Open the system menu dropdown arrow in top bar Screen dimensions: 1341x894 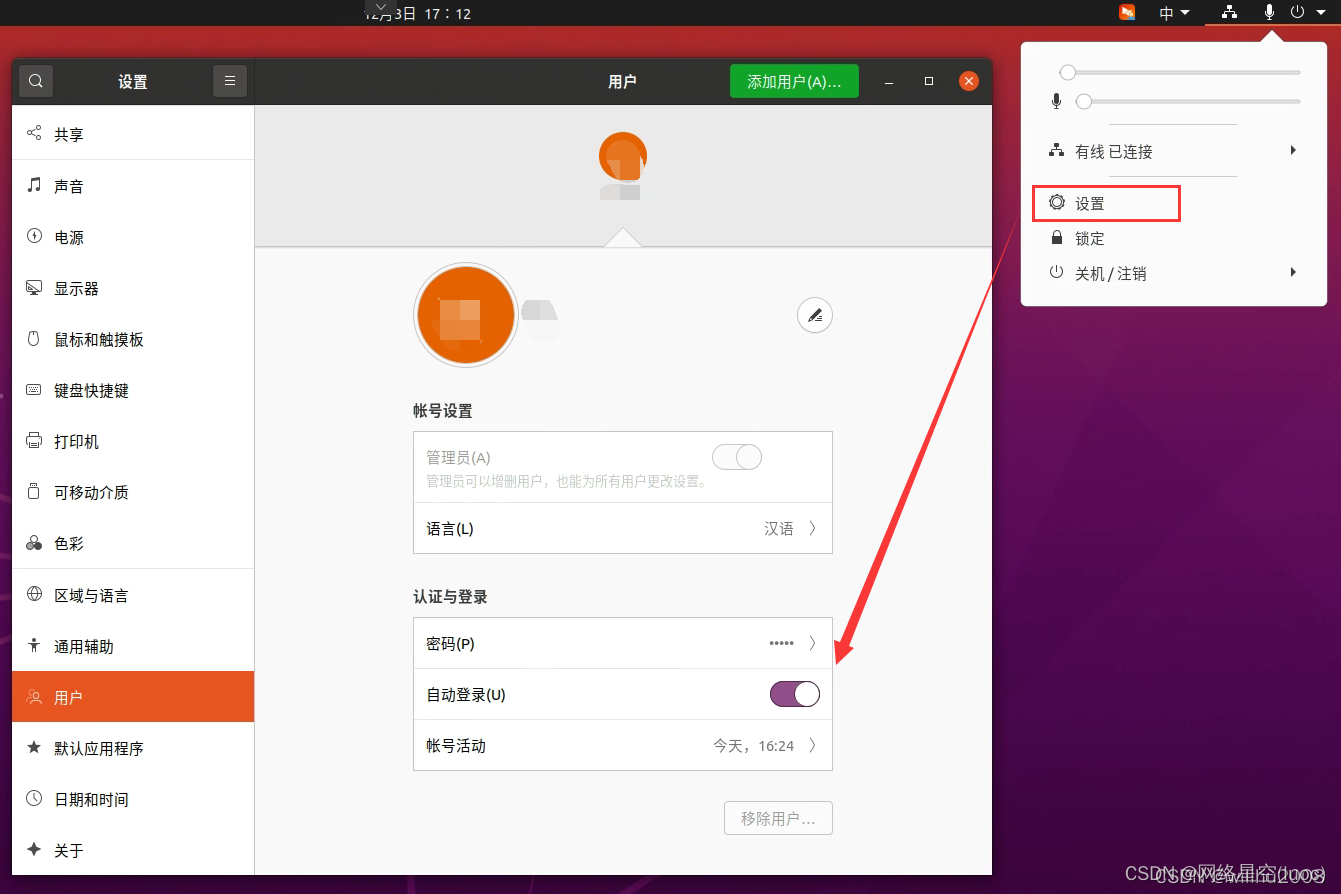pyautogui.click(x=1321, y=13)
